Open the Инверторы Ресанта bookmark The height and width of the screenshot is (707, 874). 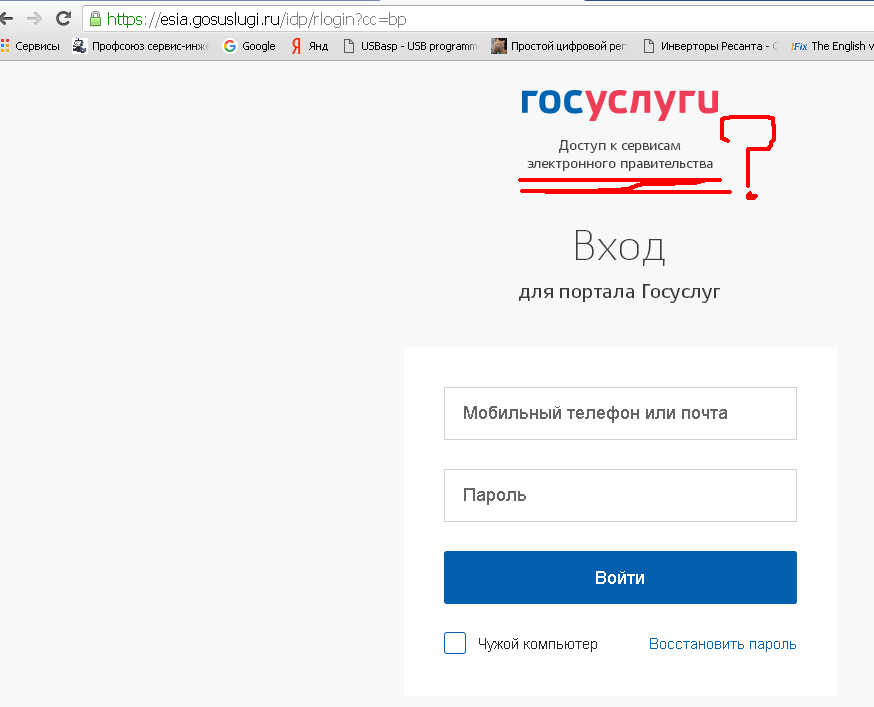[x=709, y=46]
